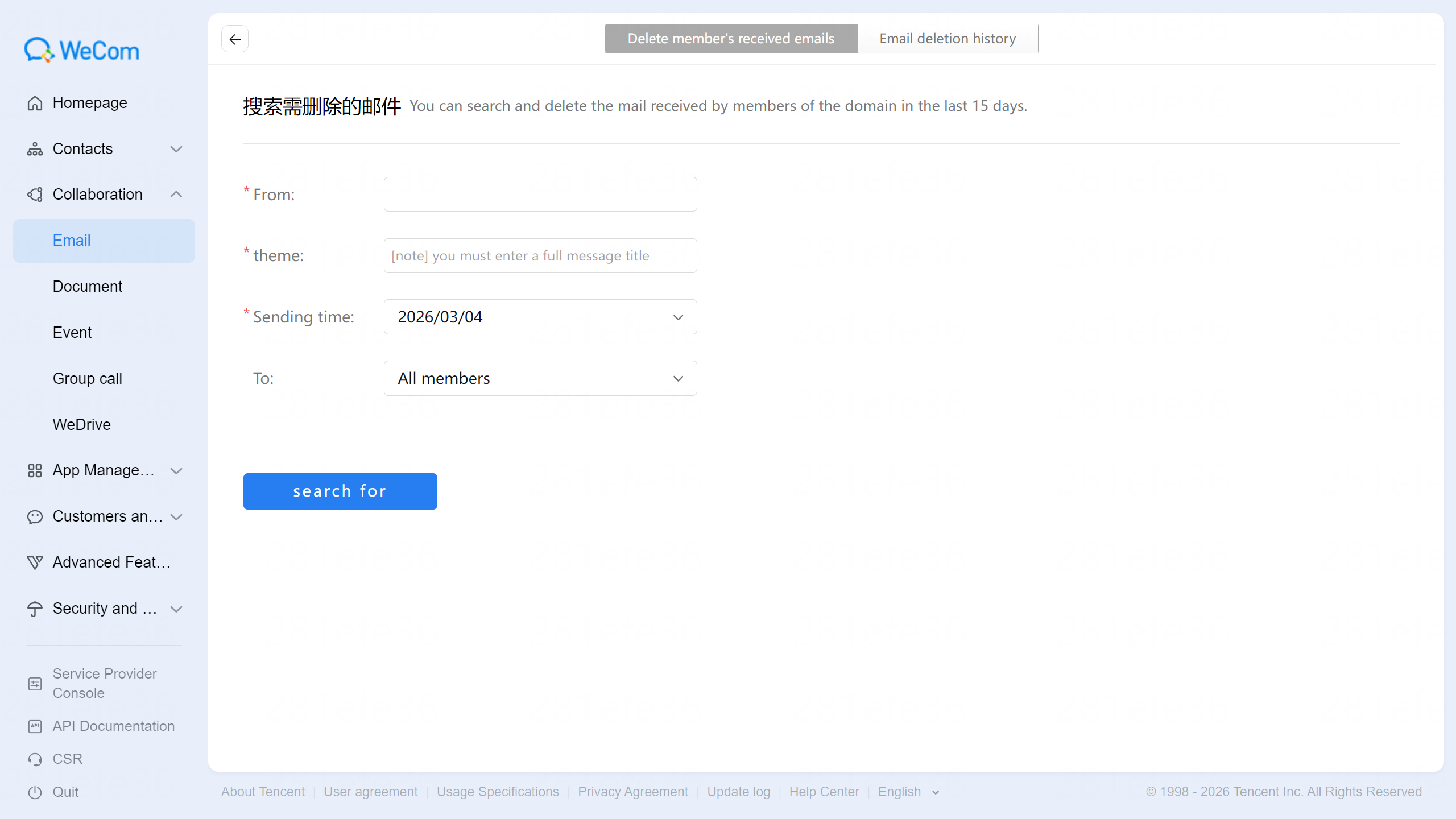The image size is (1456, 819).
Task: Switch to Email deletion history tab
Action: click(948, 39)
